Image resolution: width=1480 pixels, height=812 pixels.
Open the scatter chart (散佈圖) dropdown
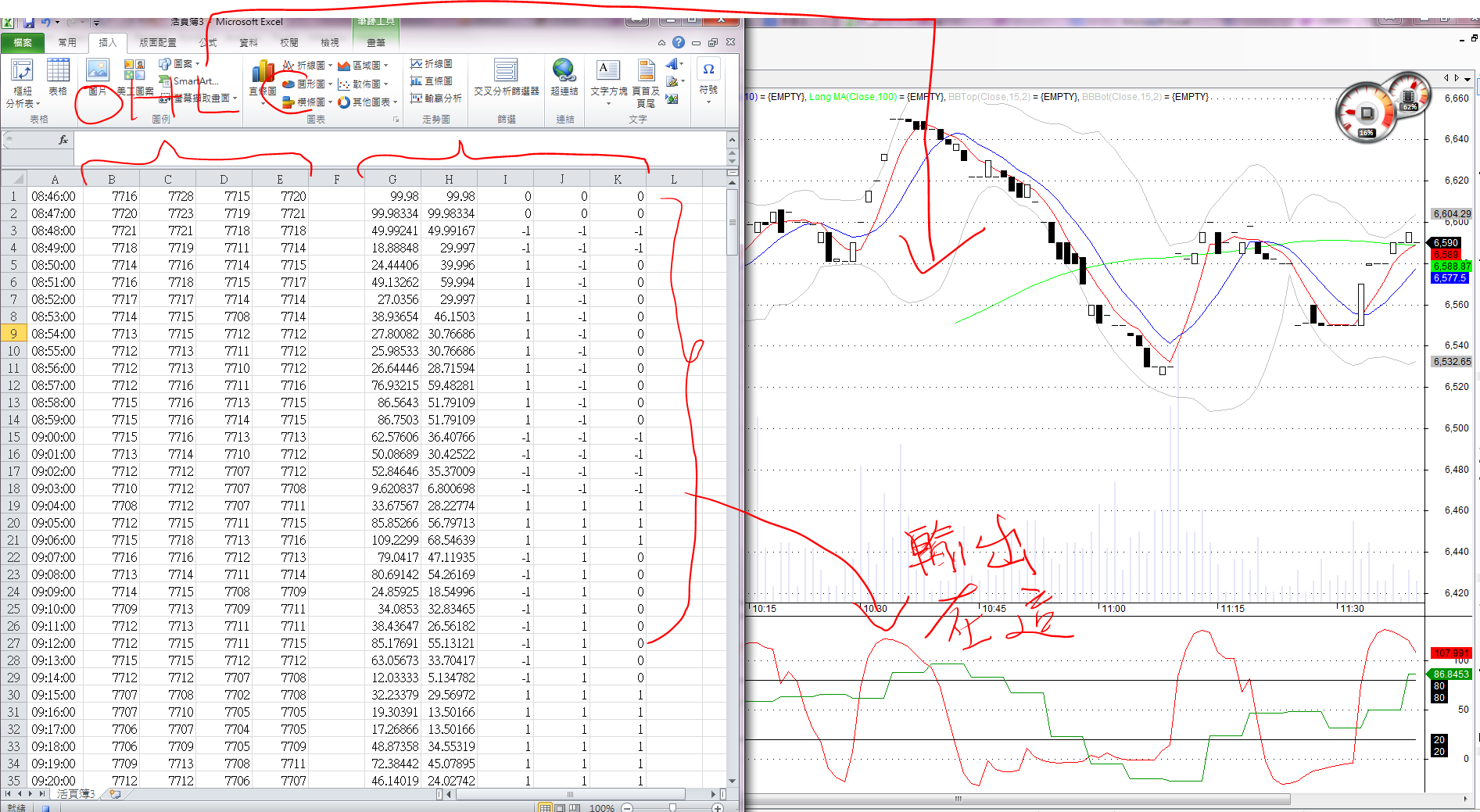click(x=363, y=83)
